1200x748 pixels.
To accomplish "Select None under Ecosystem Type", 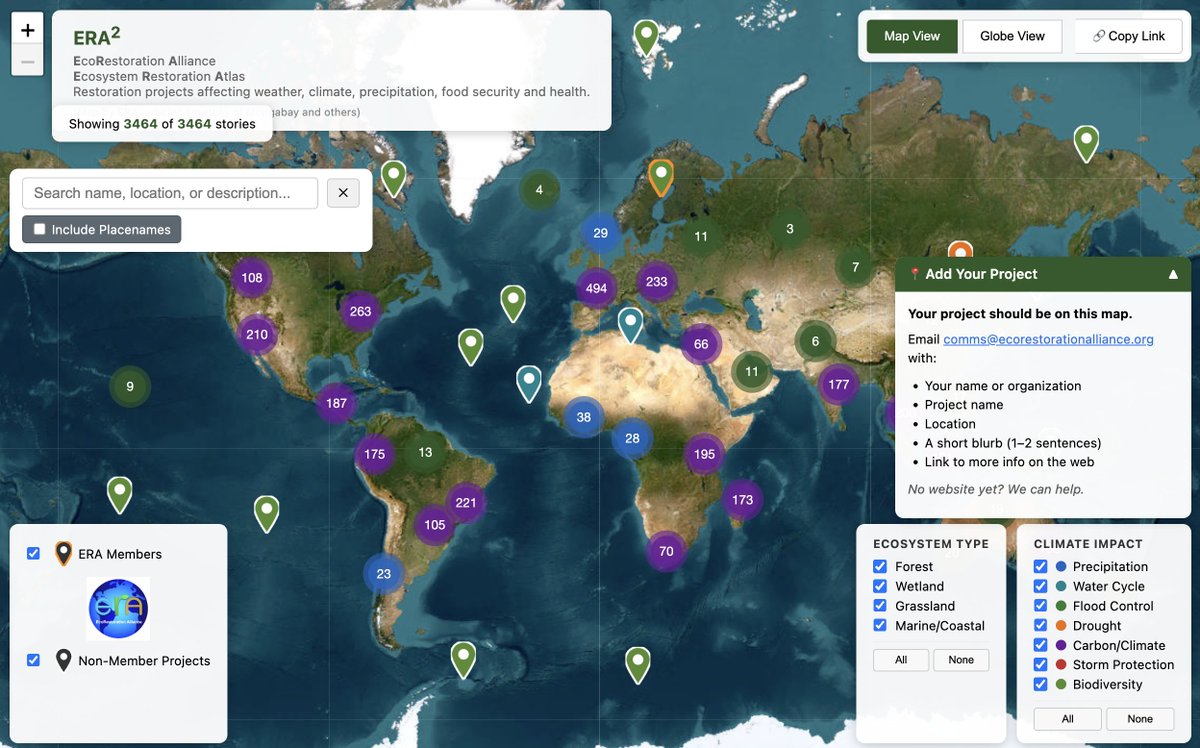I will tap(961, 660).
